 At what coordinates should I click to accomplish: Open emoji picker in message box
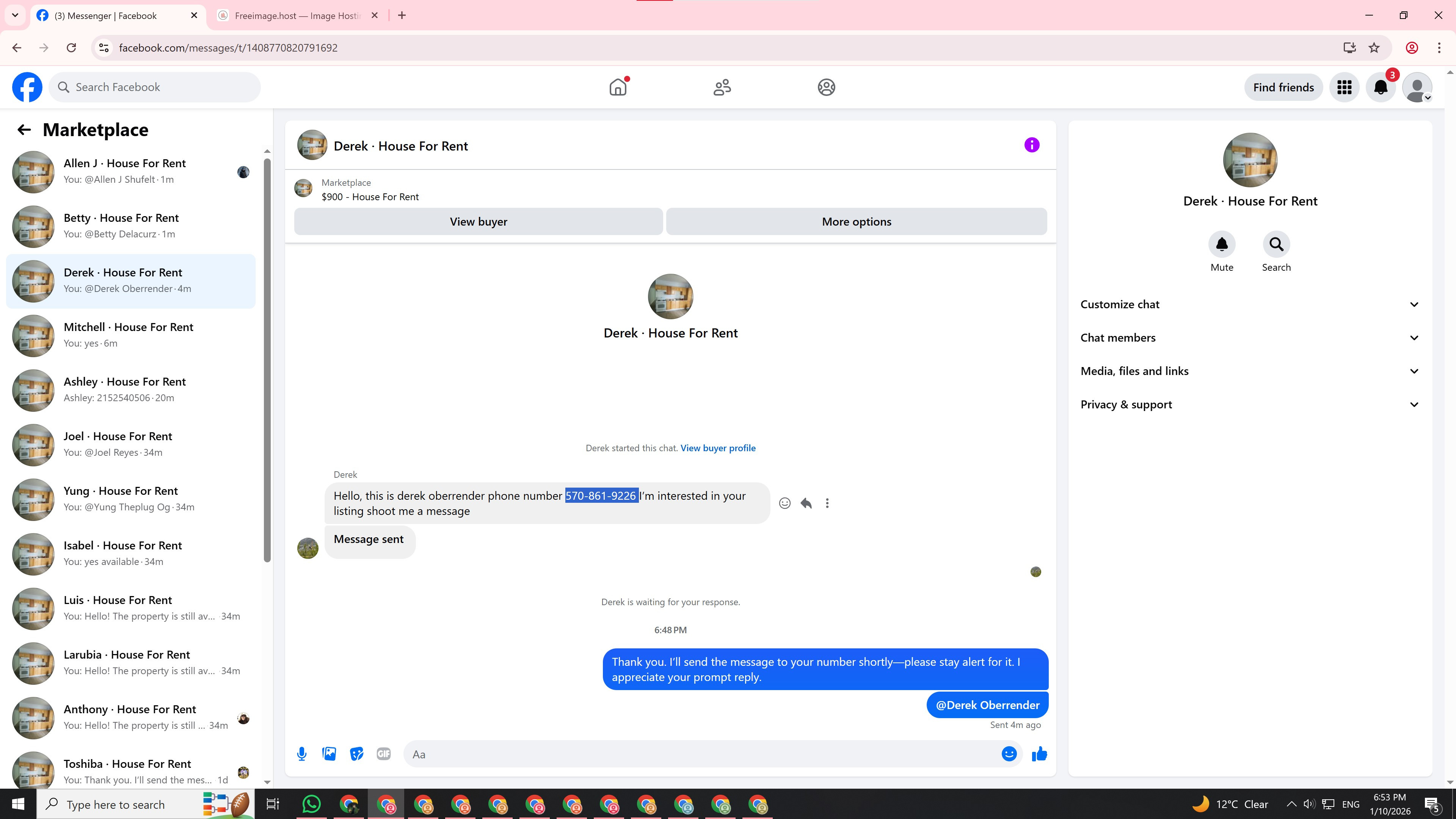(1009, 753)
